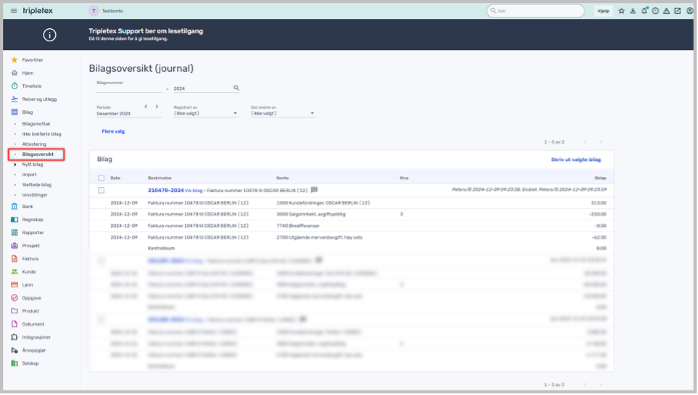Click the Rapporter icon in sidebar
This screenshot has width=698, height=395.
click(14, 232)
